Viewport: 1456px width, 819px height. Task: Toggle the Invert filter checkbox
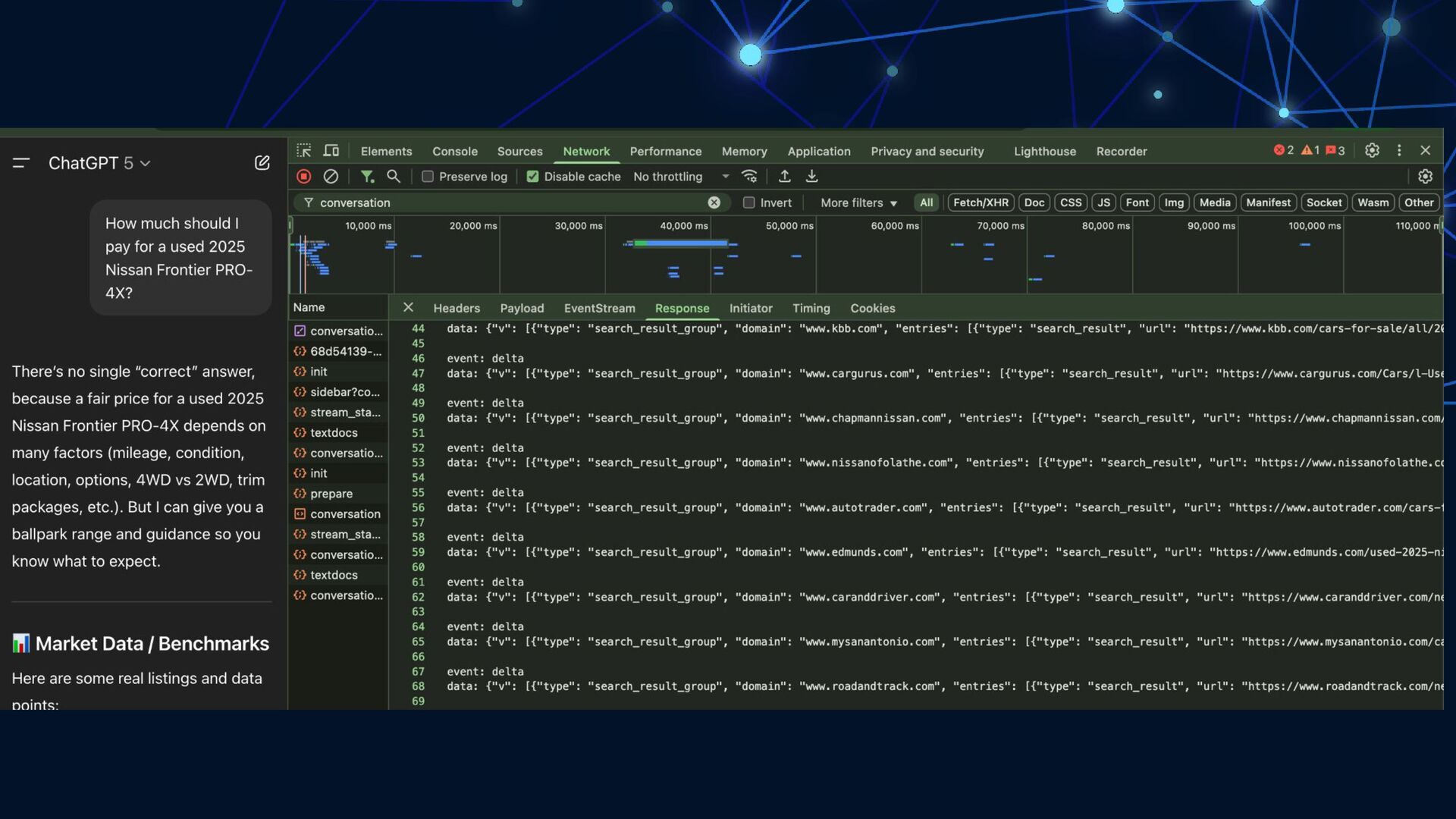coord(749,202)
